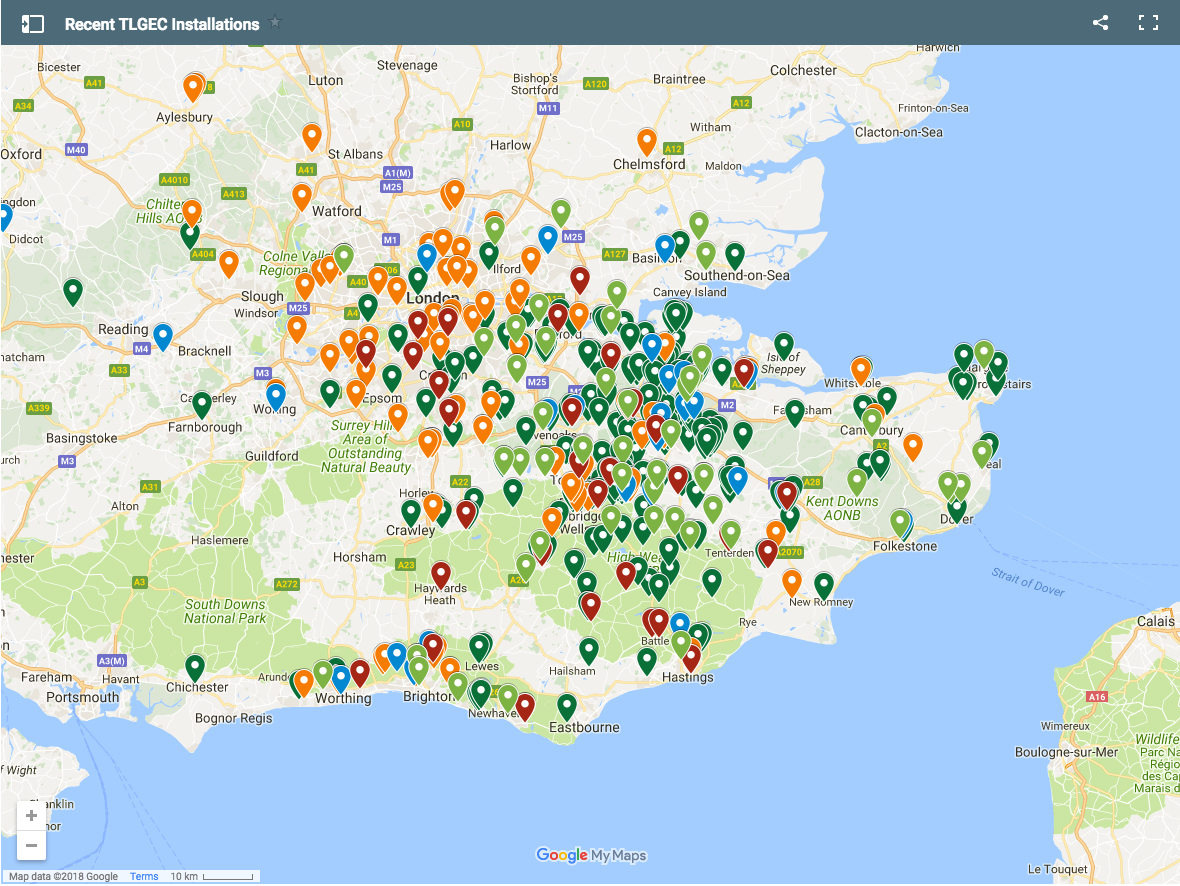Click the Google logo at the bottom
The height and width of the screenshot is (886, 1180).
coord(560,856)
